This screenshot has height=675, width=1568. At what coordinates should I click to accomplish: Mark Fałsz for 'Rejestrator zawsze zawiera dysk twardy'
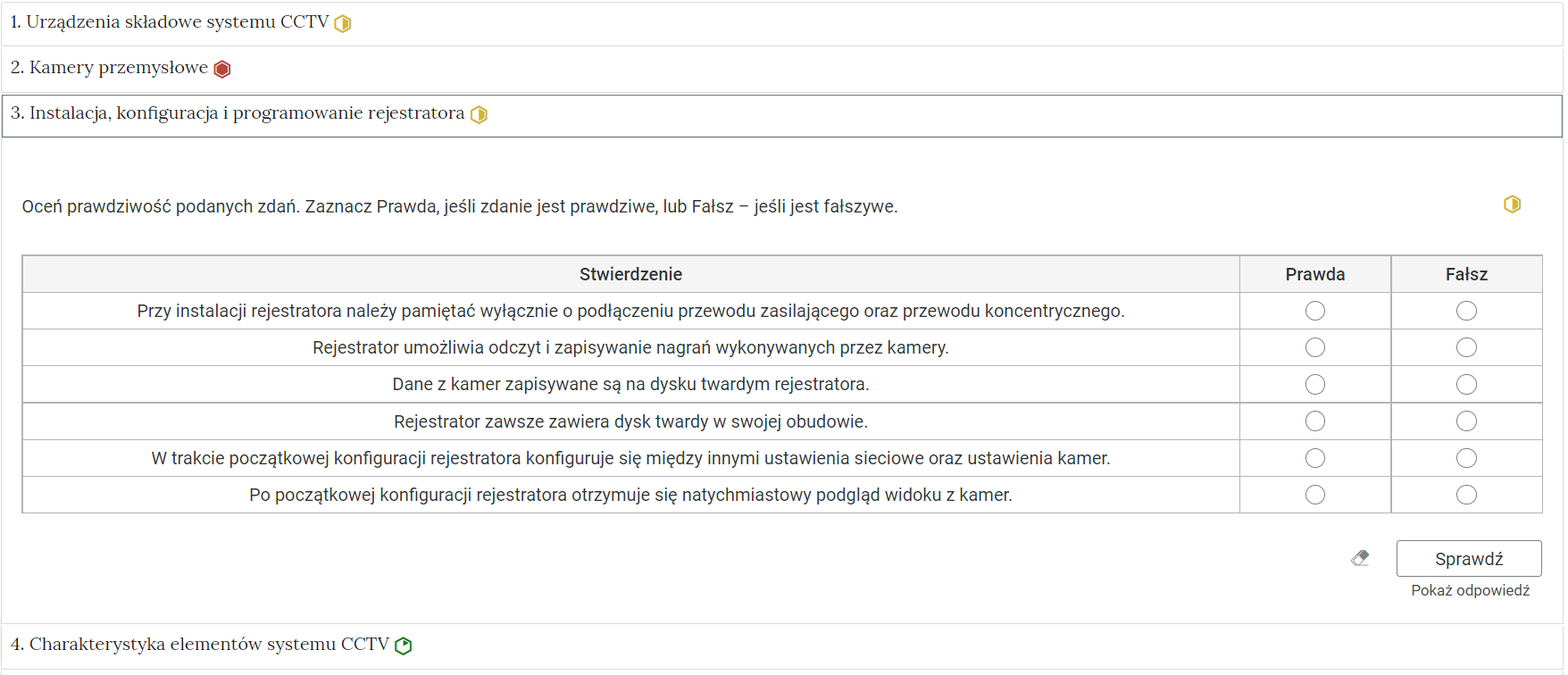[x=1466, y=421]
